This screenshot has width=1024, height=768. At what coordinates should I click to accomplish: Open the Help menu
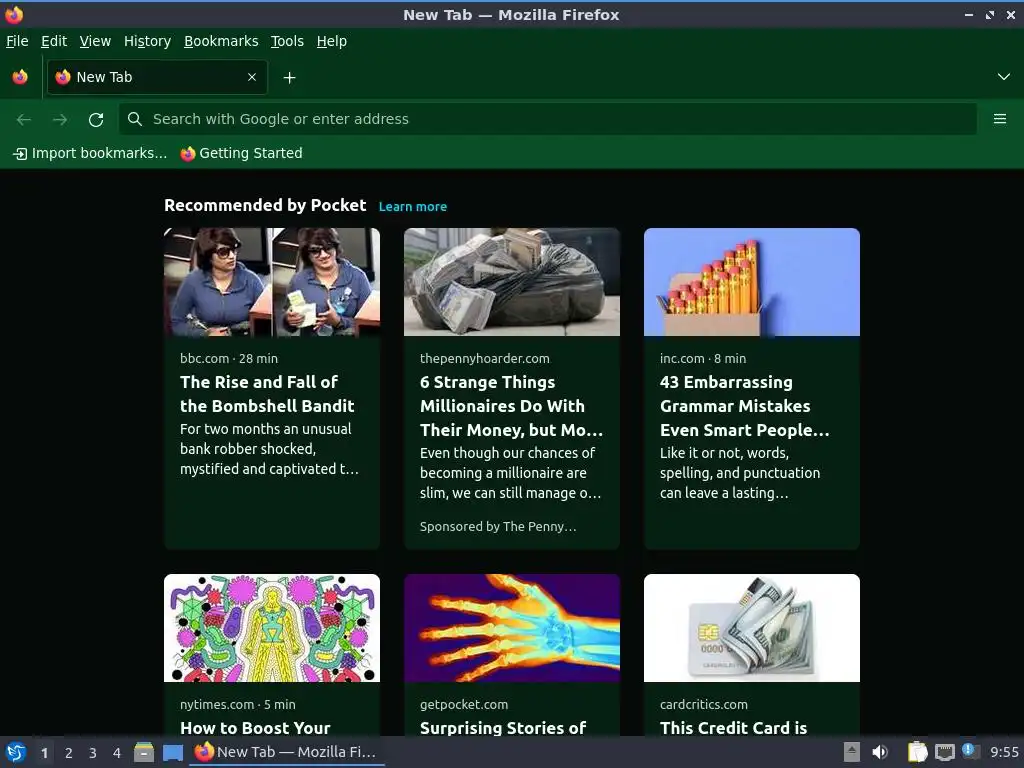pos(331,41)
